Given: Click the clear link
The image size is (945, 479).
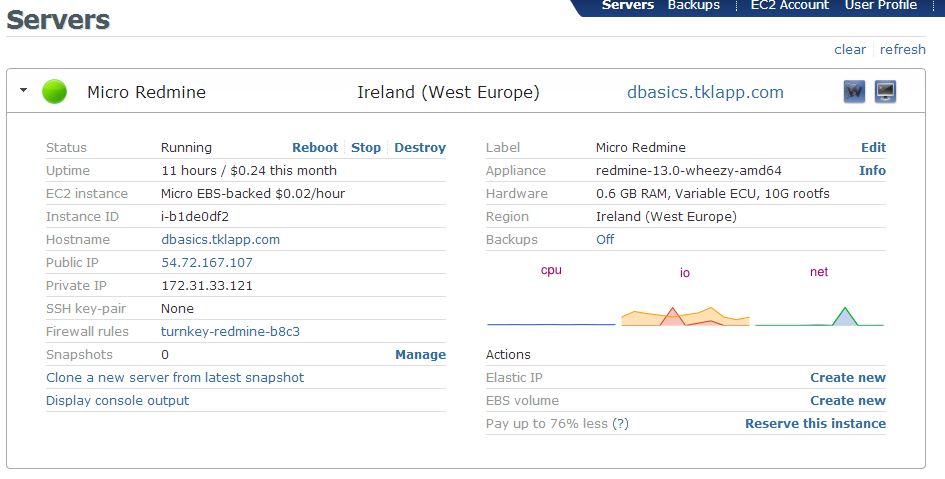Looking at the screenshot, I should coord(850,49).
